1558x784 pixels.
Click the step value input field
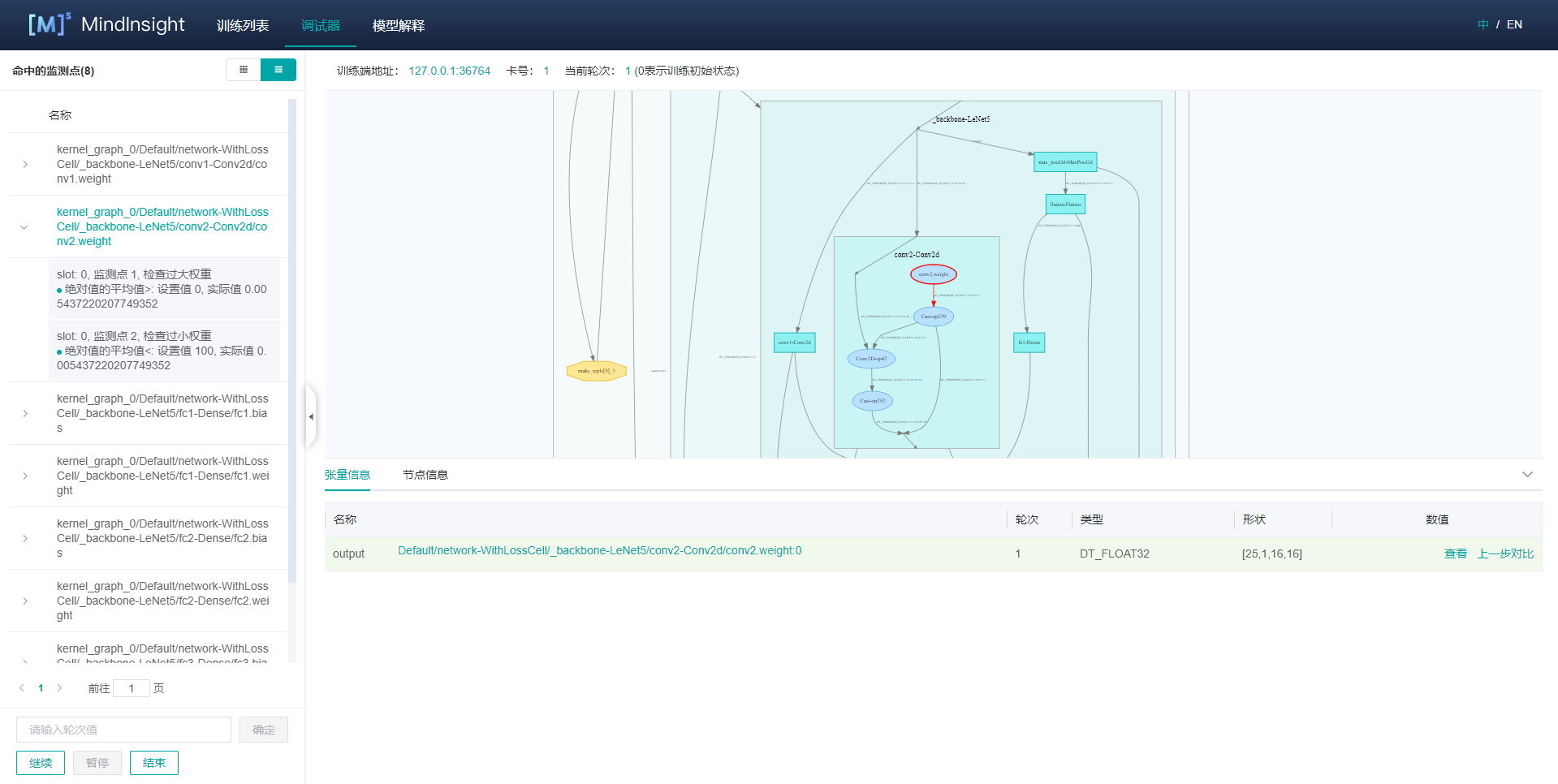[123, 730]
